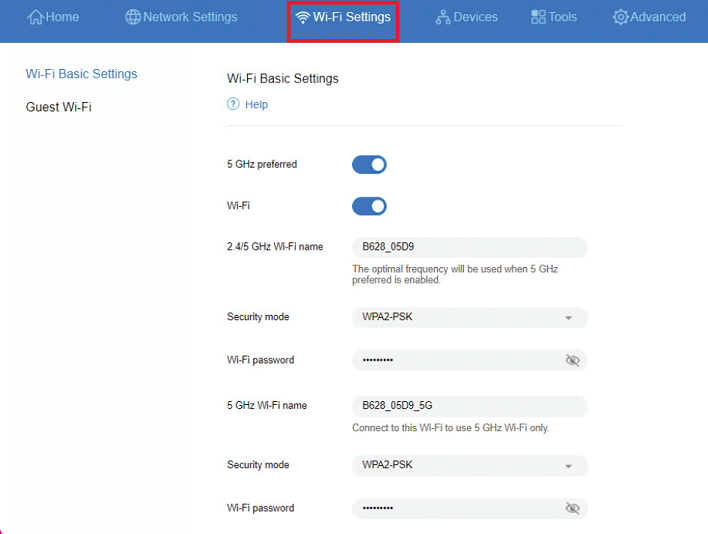This screenshot has height=534, width=708.
Task: Click the first Wi-Fi password field
Action: pyautogui.click(x=455, y=360)
